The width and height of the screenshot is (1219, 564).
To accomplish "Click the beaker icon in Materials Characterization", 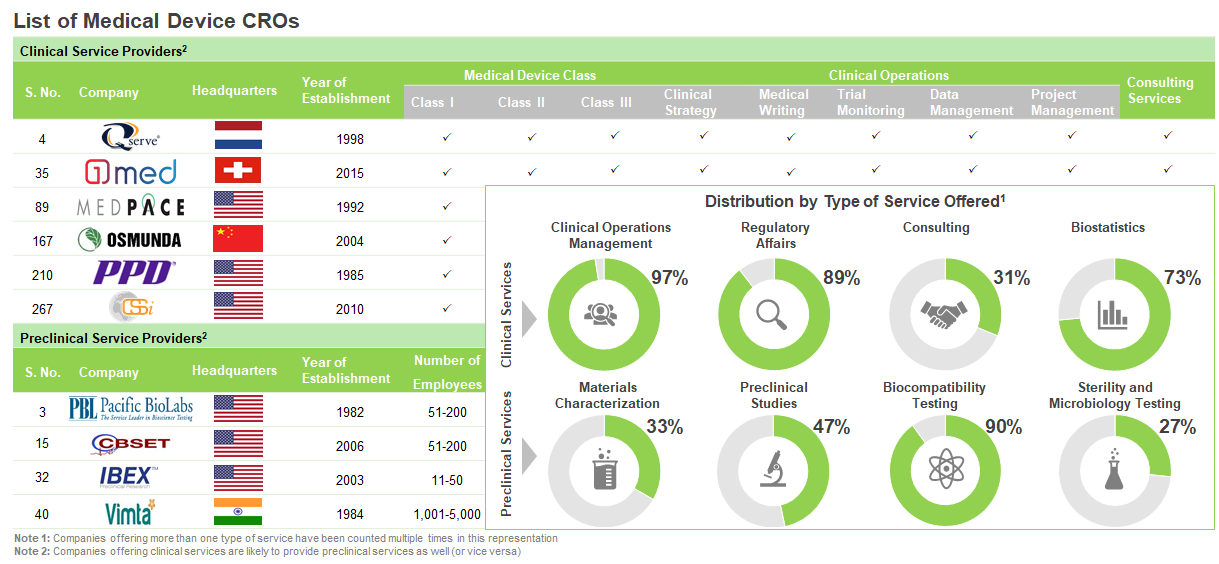I will [603, 470].
